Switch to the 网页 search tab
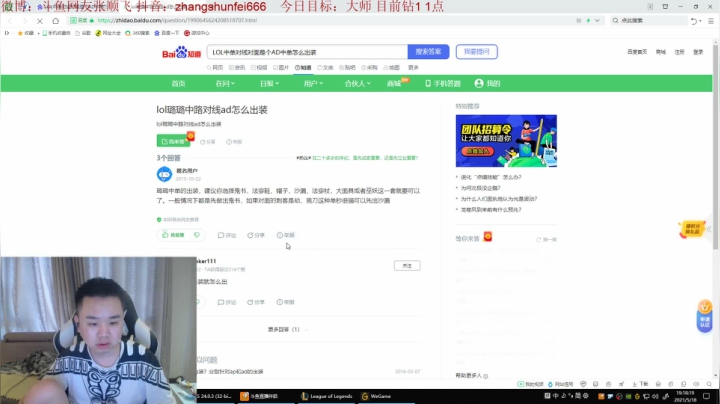Viewport: 720px width, 404px height. point(214,67)
